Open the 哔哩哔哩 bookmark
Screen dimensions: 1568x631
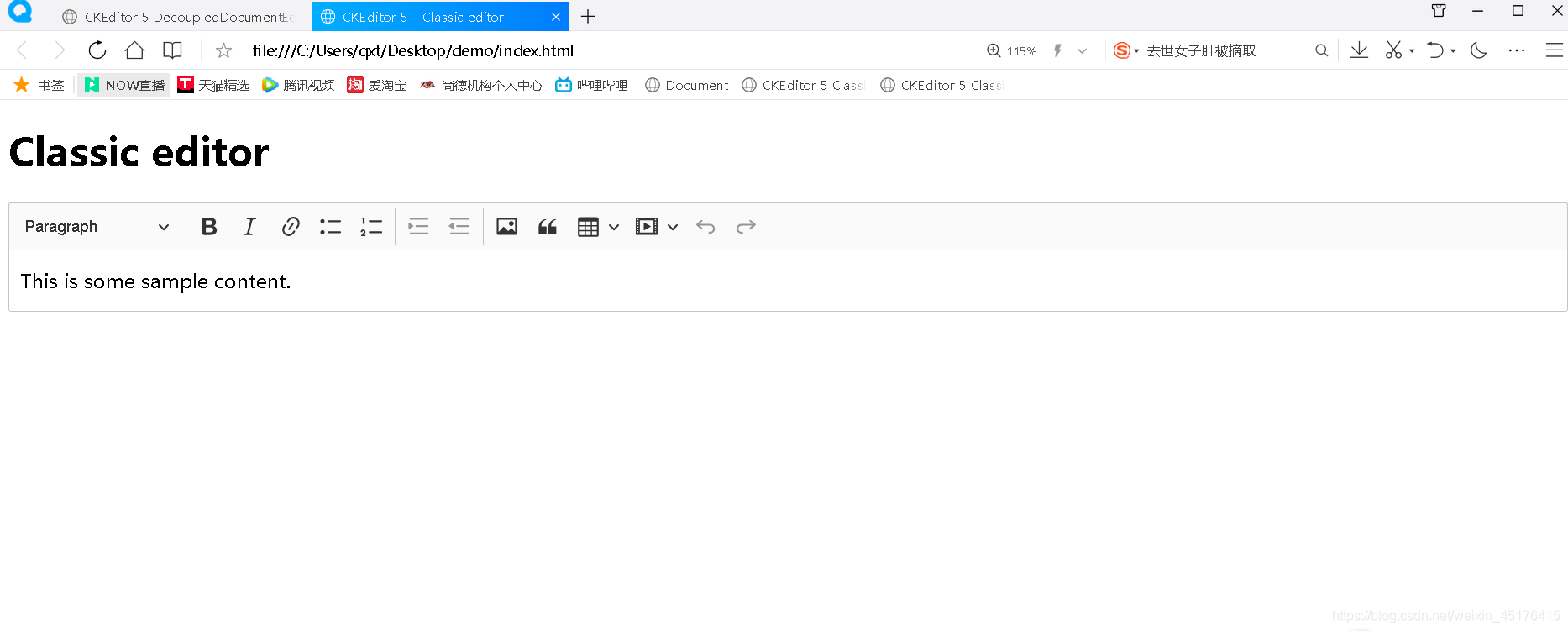point(591,85)
